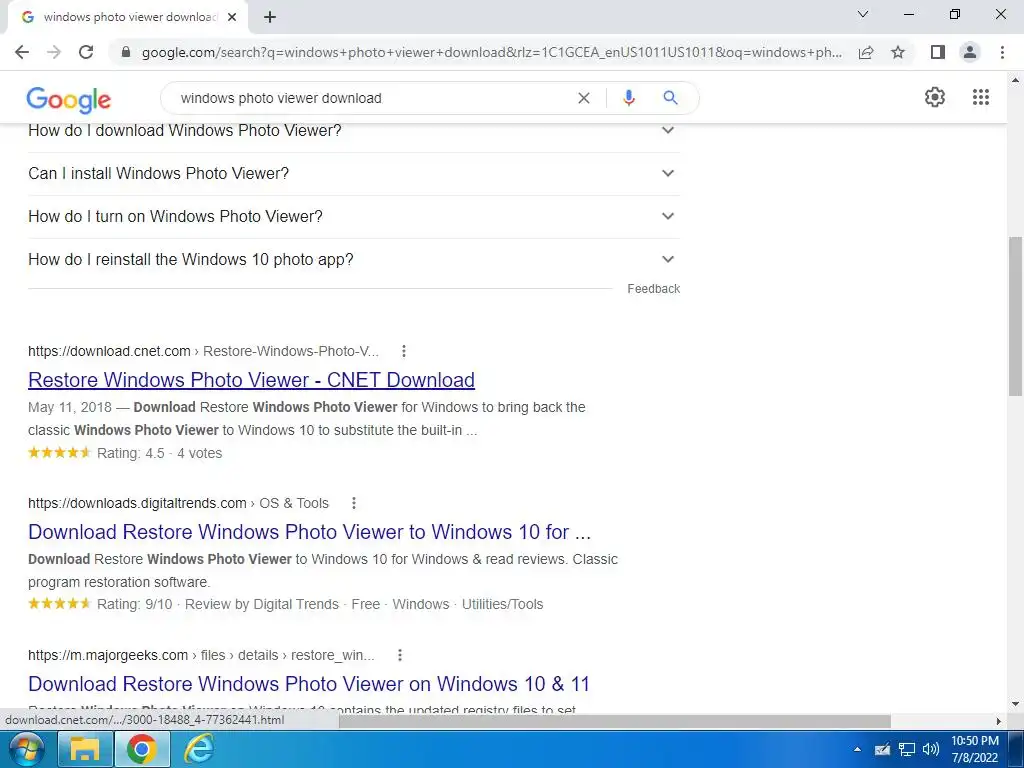Viewport: 1024px width, 768px height.
Task: Expand How do I reinstall Windows 10 photo app
Action: [354, 260]
